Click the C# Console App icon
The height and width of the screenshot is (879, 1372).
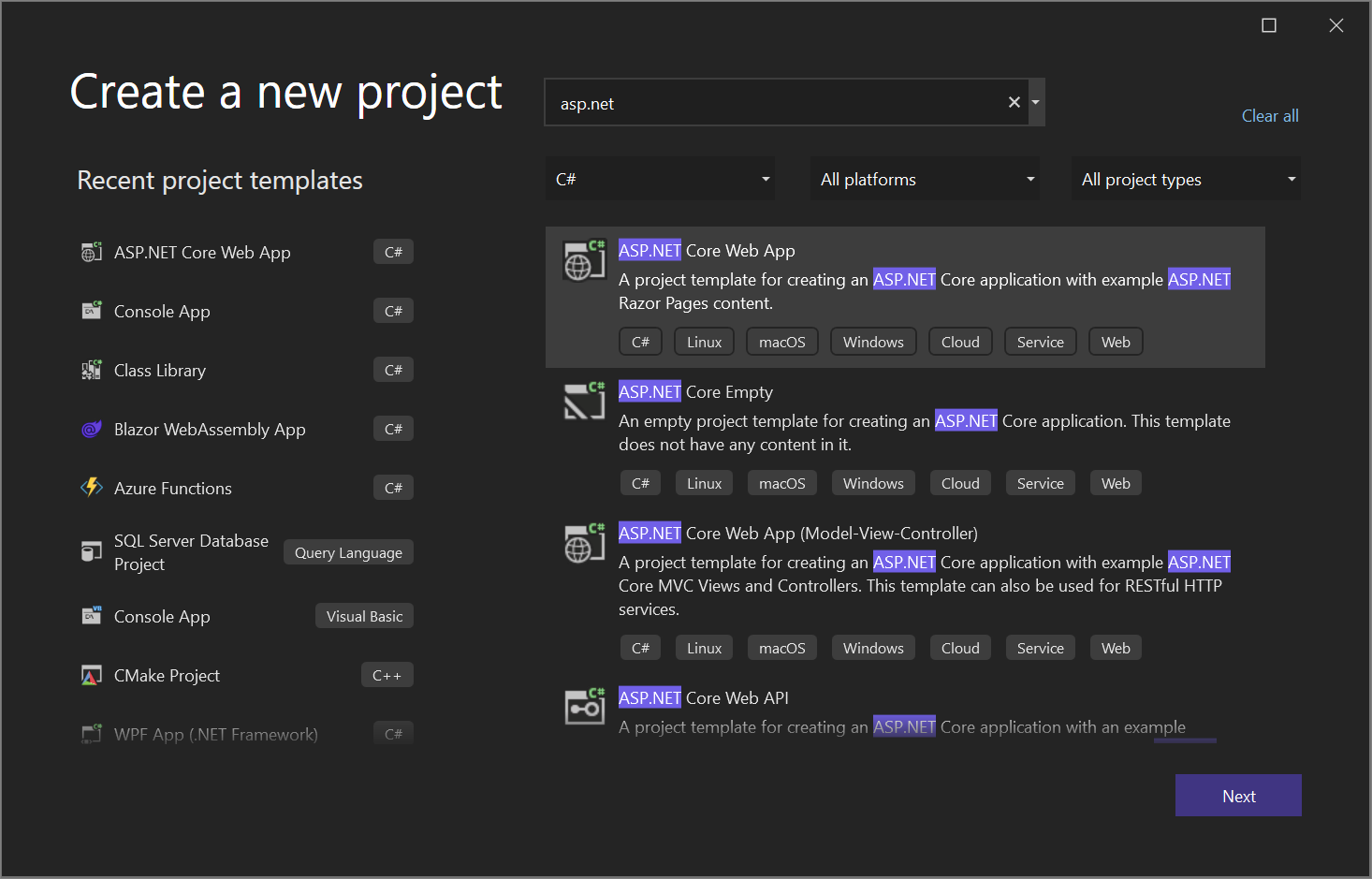point(91,310)
